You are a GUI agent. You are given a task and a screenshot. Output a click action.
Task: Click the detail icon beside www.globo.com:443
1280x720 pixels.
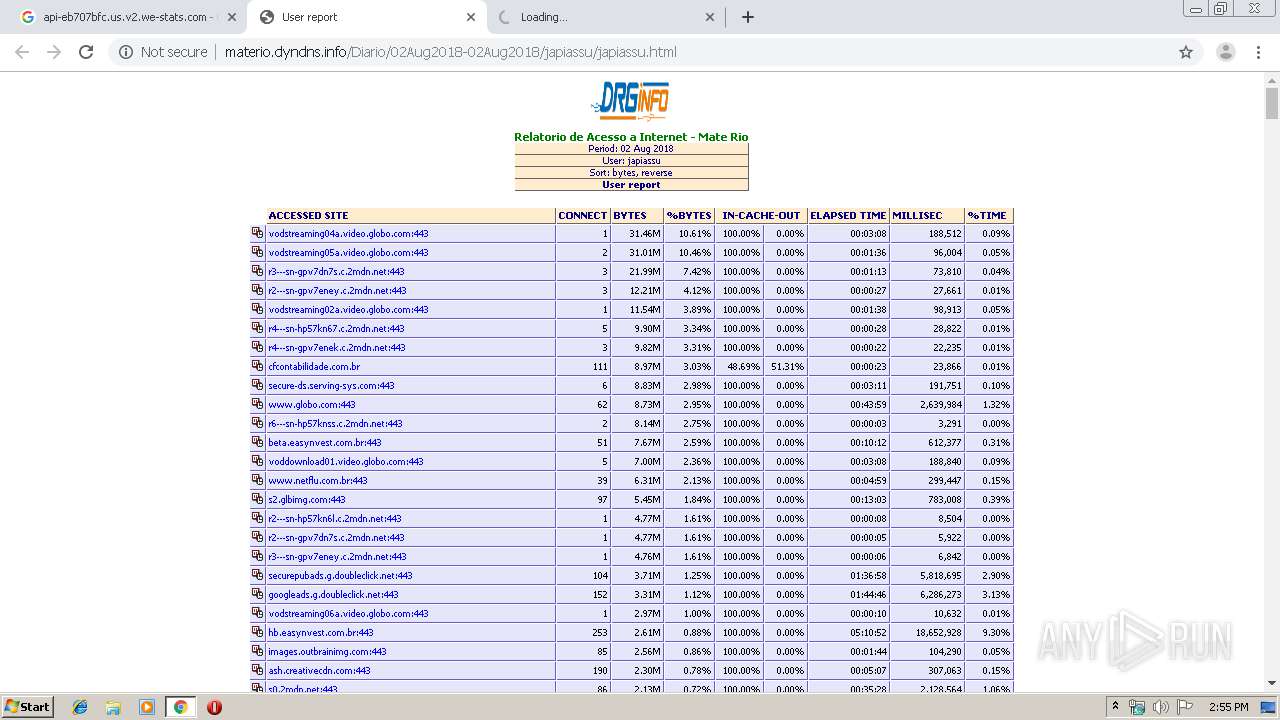pyautogui.click(x=257, y=404)
